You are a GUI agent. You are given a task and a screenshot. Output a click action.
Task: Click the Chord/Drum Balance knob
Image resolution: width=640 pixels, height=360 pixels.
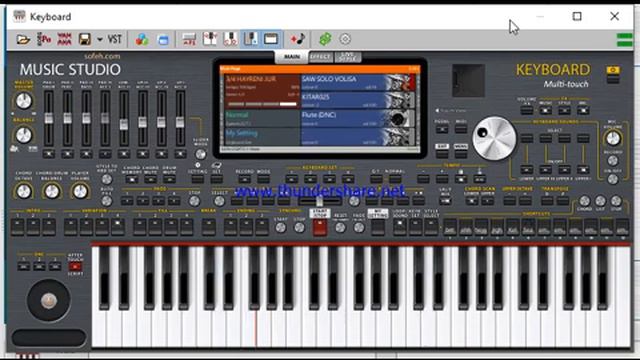tap(52, 191)
